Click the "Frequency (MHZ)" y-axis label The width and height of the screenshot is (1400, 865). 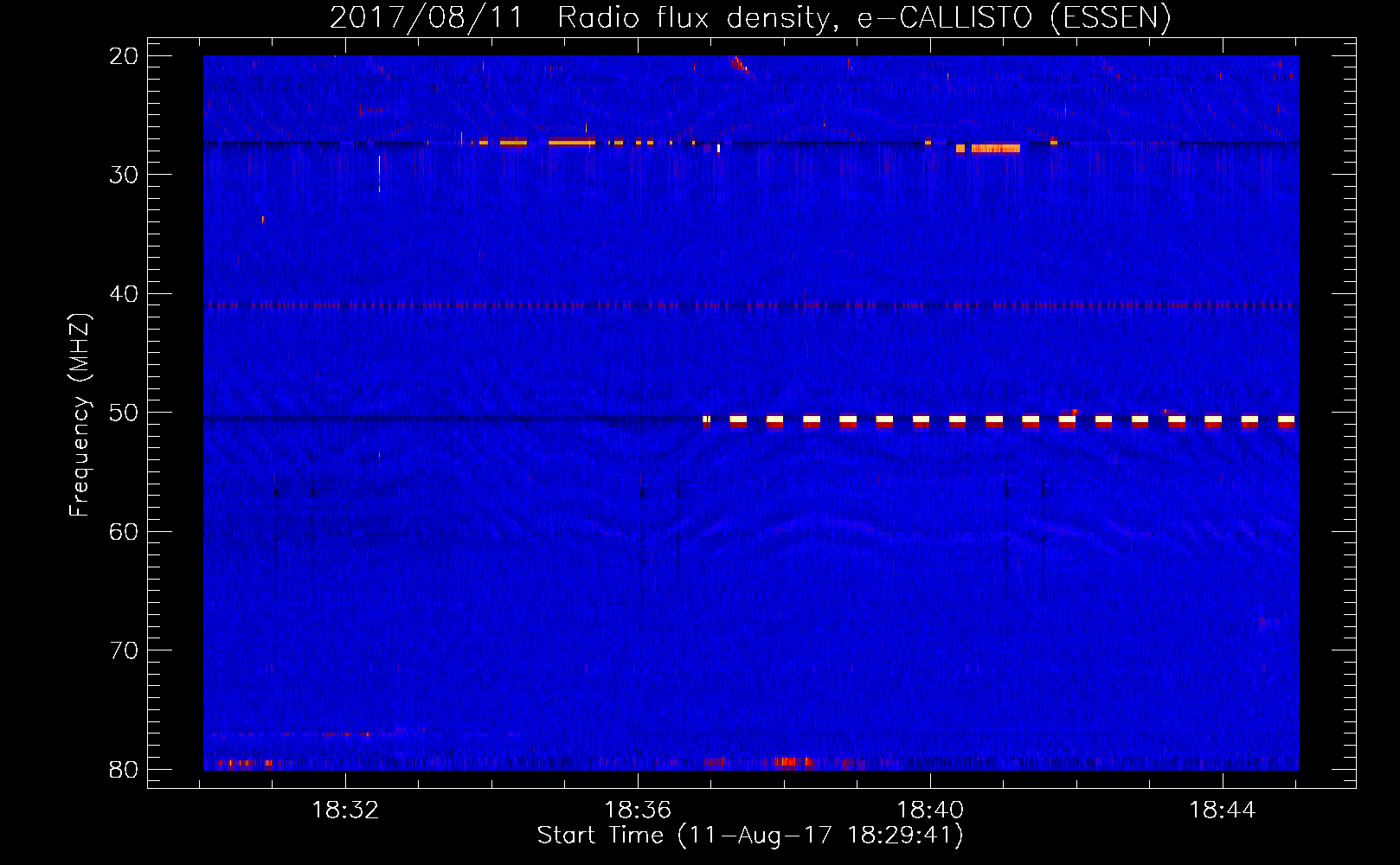click(x=79, y=415)
